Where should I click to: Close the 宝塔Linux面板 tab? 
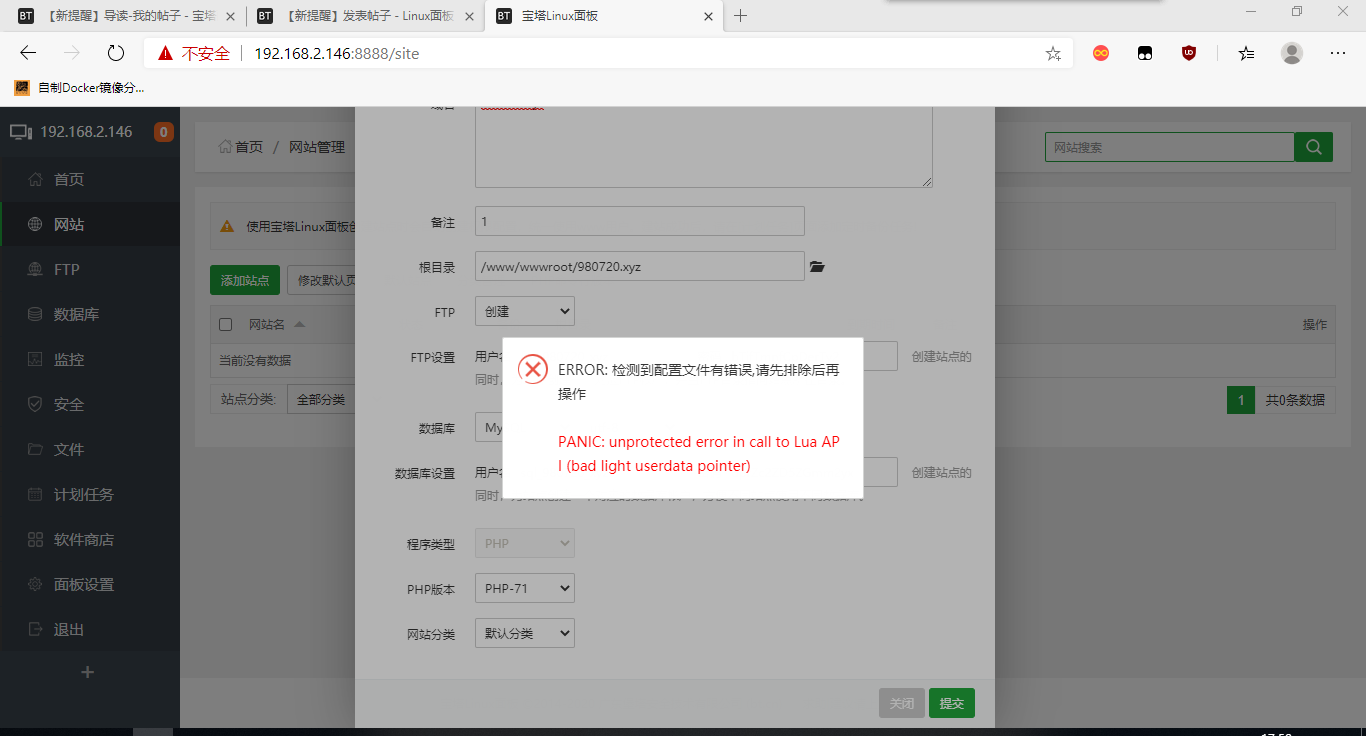coord(708,16)
